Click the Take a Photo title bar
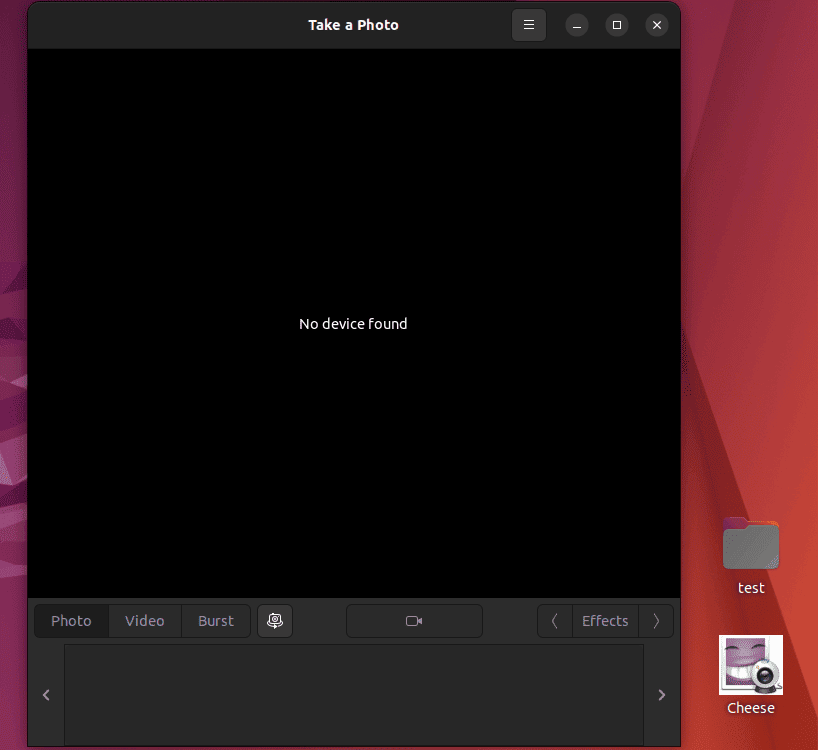 353,24
